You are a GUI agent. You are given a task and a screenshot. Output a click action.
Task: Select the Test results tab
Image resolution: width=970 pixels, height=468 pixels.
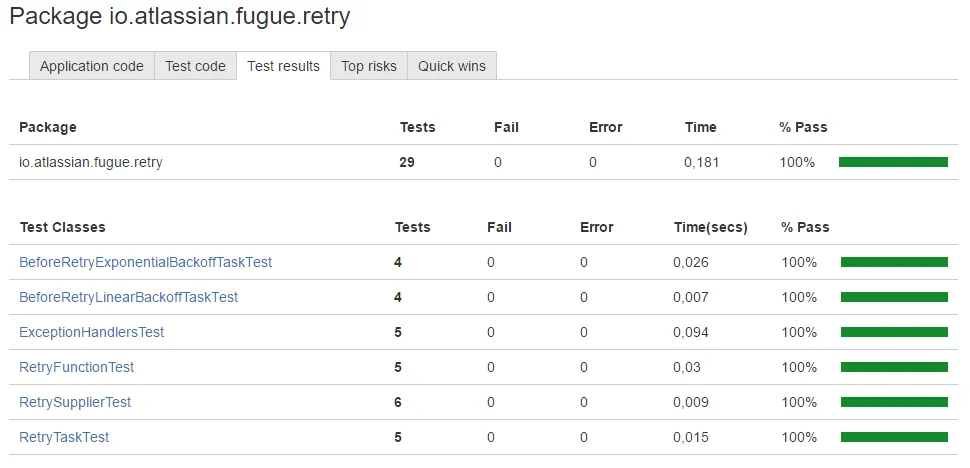pyautogui.click(x=283, y=66)
